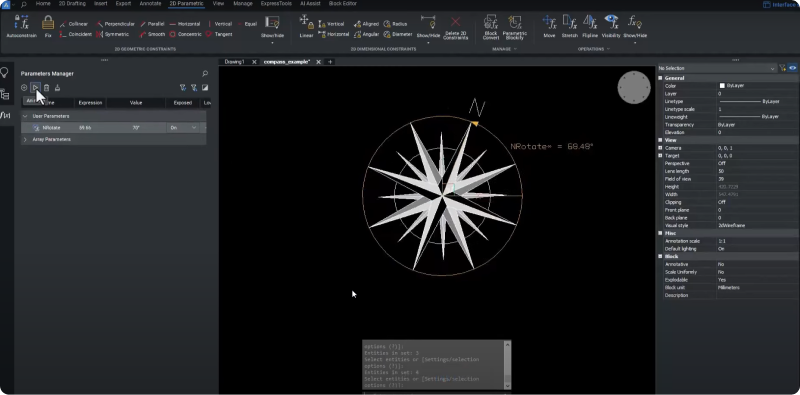Open the 2D Drafting ribbon tab
The height and width of the screenshot is (395, 800).
72,4
